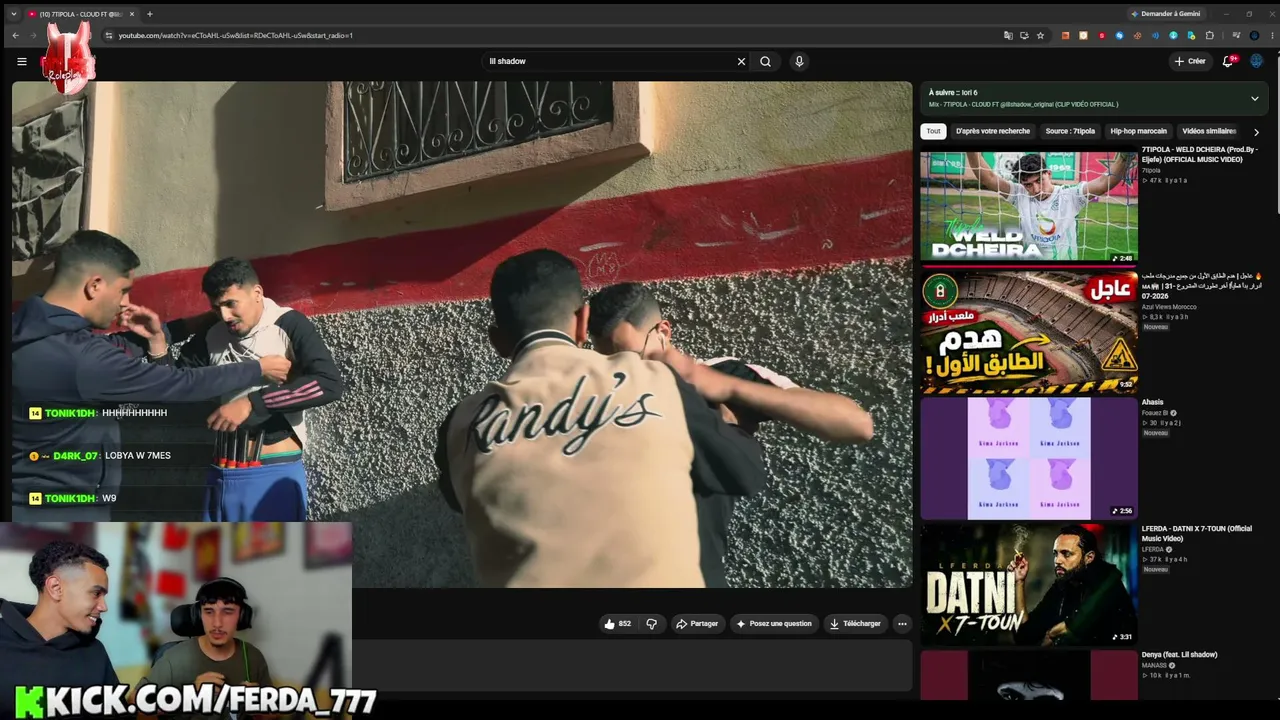Click the YouTube search magnifier button
This screenshot has height=720, width=1280.
[765, 61]
